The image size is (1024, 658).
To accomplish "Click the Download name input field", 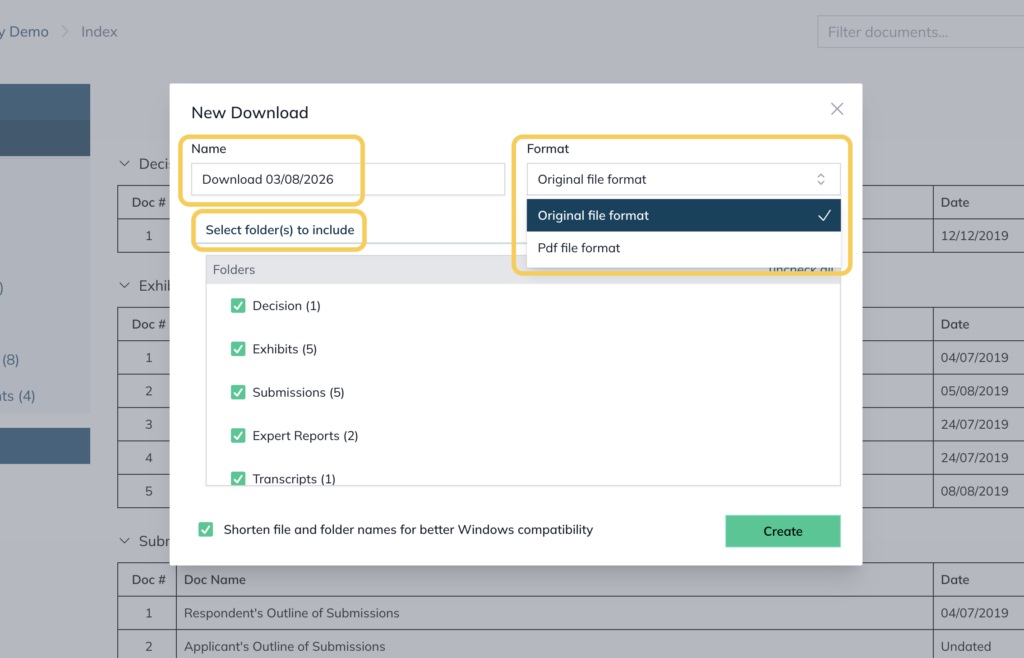I will point(347,180).
